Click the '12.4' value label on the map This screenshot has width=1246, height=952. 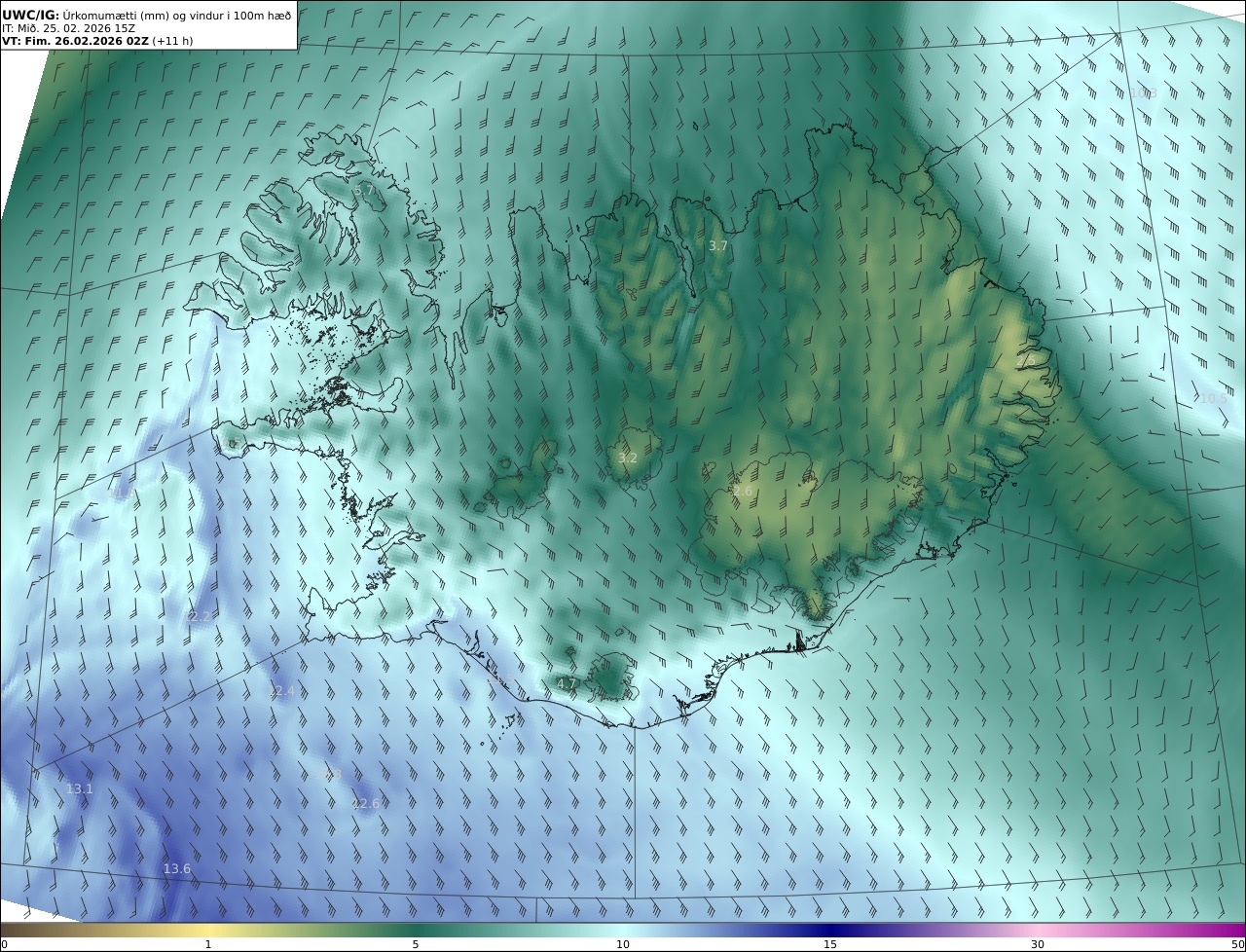coord(281,691)
